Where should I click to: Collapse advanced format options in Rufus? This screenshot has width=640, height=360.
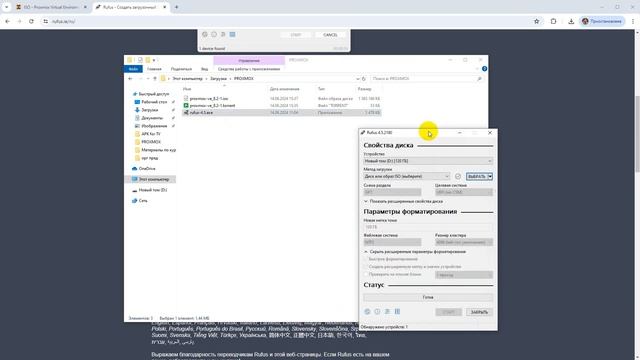415,252
